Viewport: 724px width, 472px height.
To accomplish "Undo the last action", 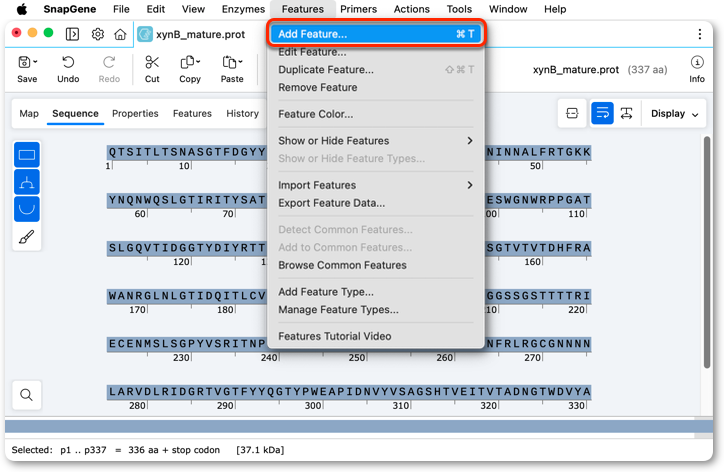I will [x=68, y=62].
